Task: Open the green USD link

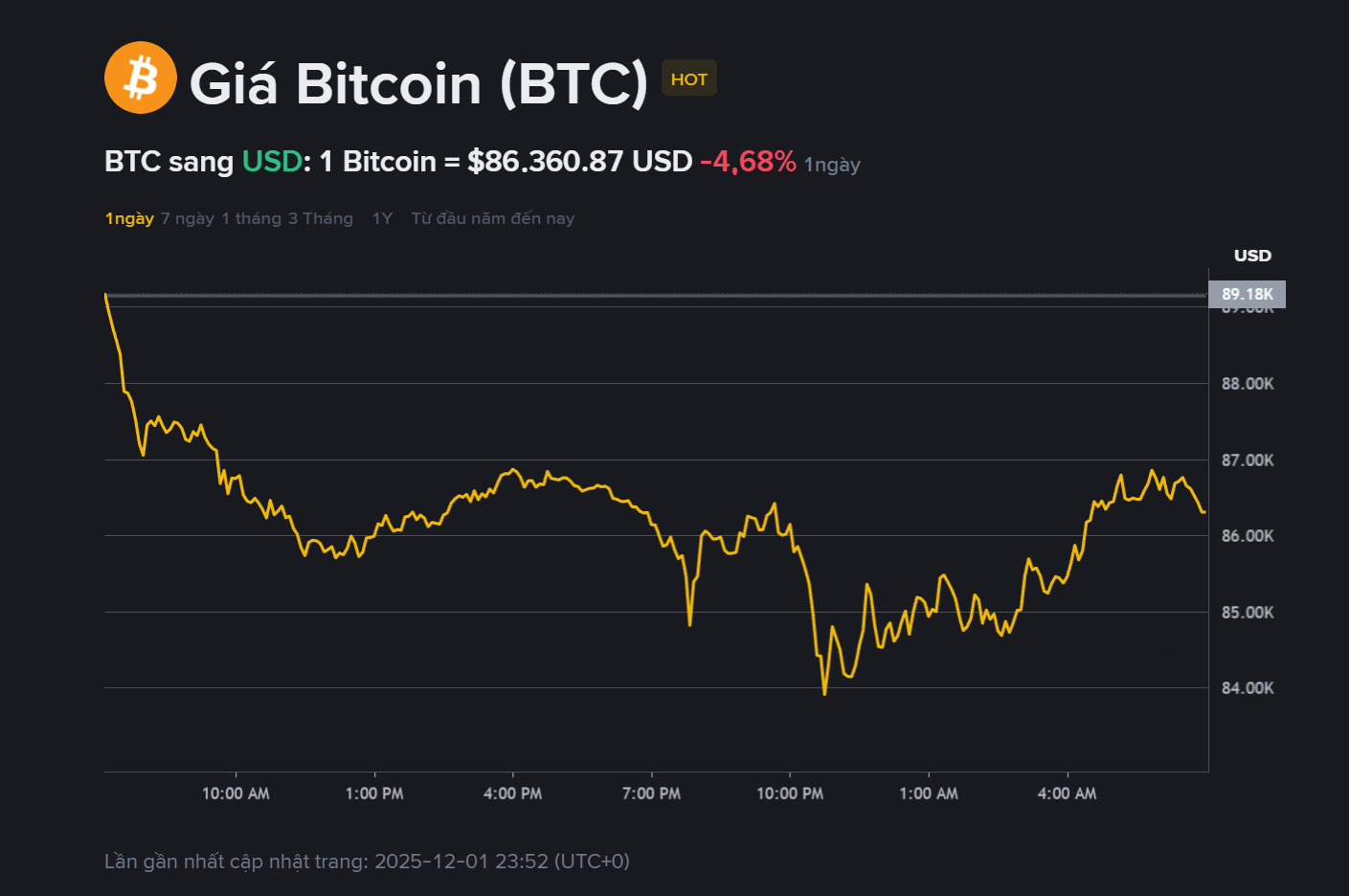Action: tap(272, 161)
